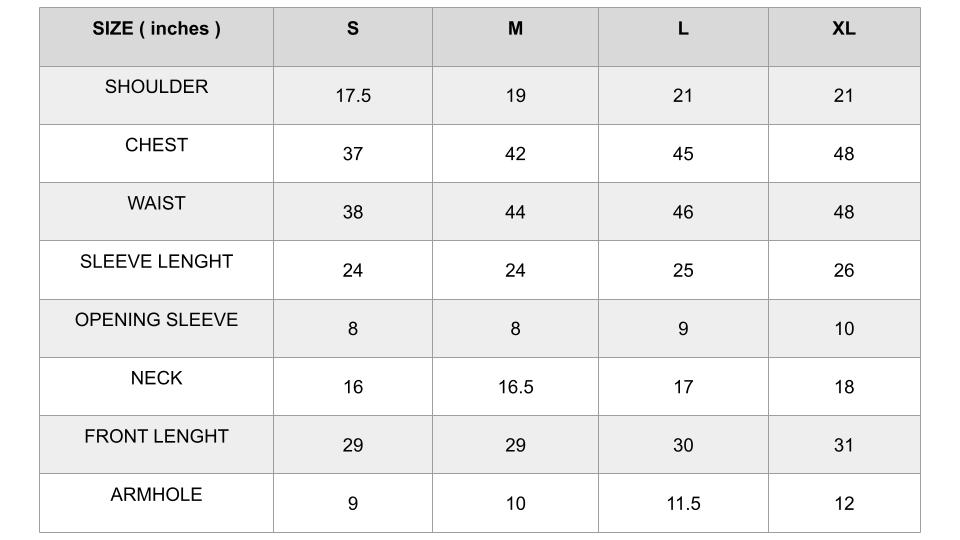Click the SHOULDER row label
The width and height of the screenshot is (960, 540).
coord(156,87)
